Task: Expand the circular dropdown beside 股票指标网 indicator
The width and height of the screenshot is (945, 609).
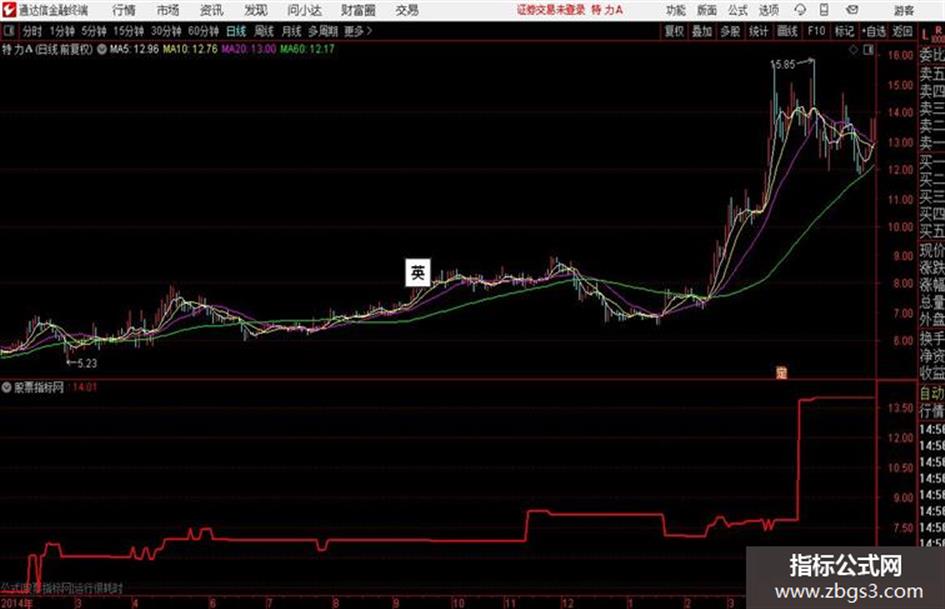Action: pyautogui.click(x=7, y=387)
